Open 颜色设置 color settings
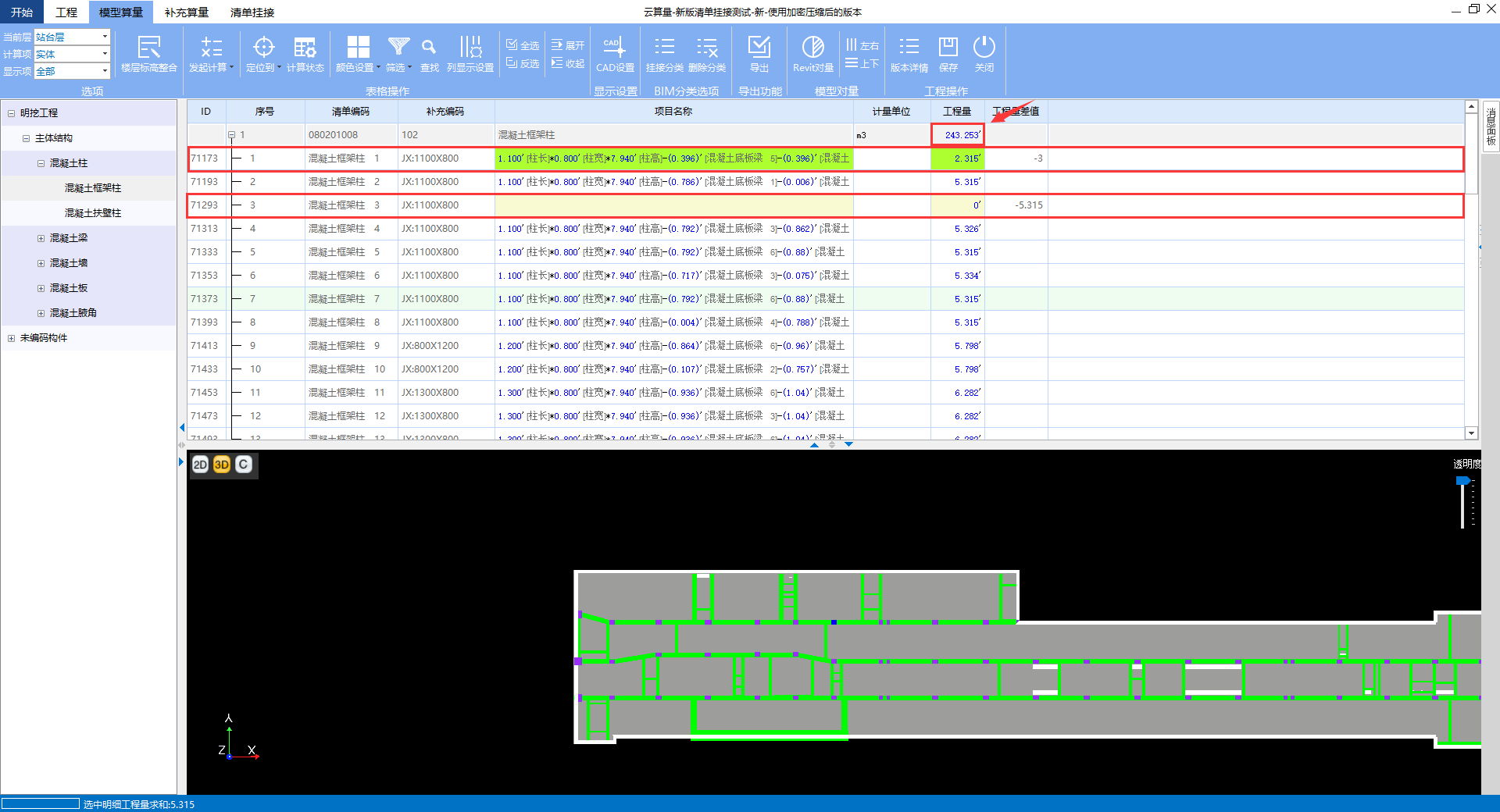Viewport: 1500px width, 812px height. 358,53
